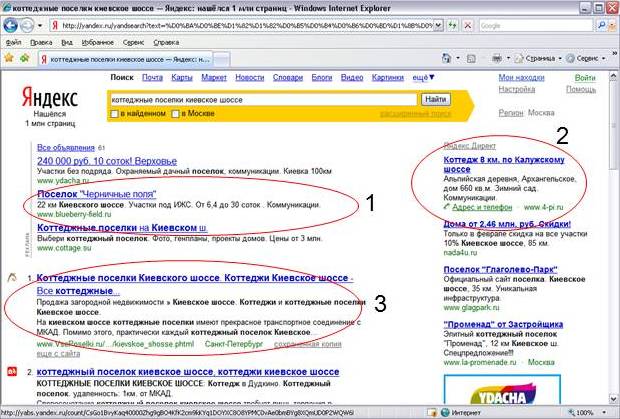Click the browser Back arrow button
620x419 pixels.
point(10,26)
